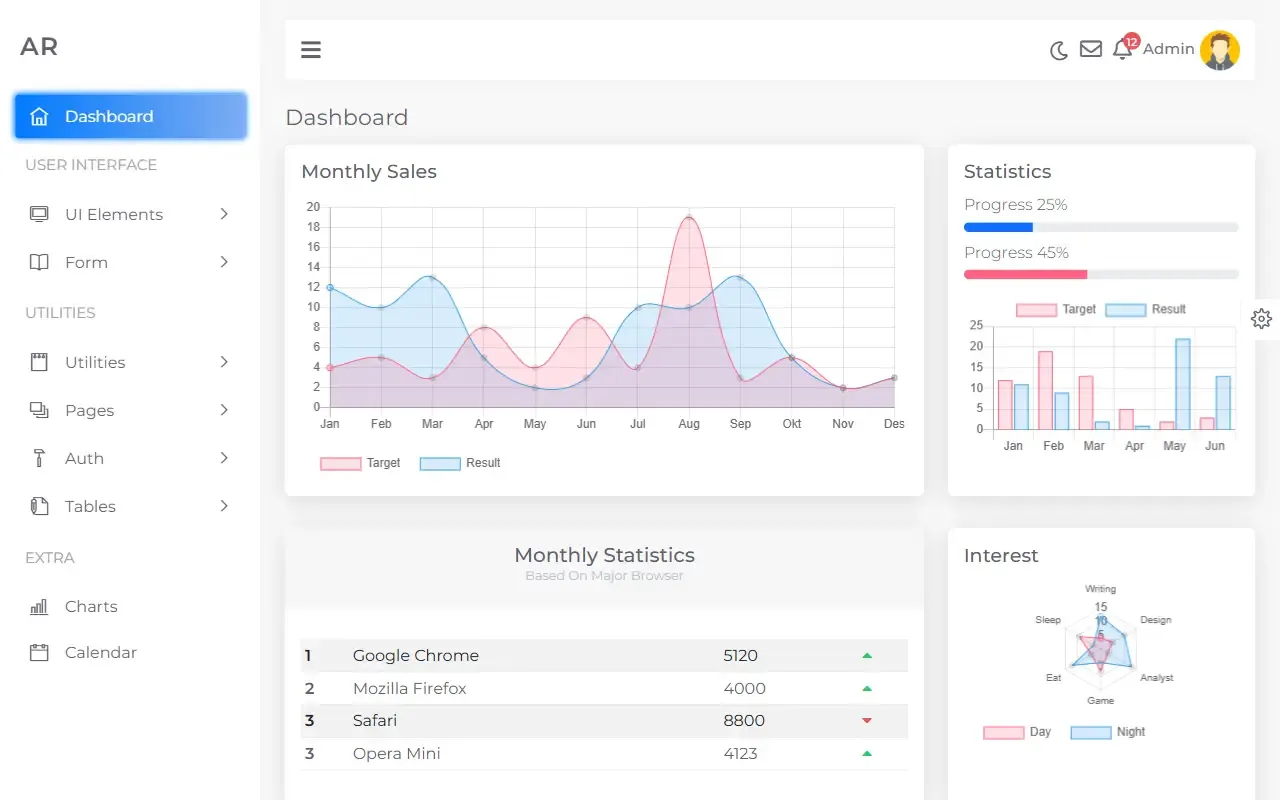The image size is (1280, 800).
Task: Click the Charts bar graph icon
Action: coord(39,606)
